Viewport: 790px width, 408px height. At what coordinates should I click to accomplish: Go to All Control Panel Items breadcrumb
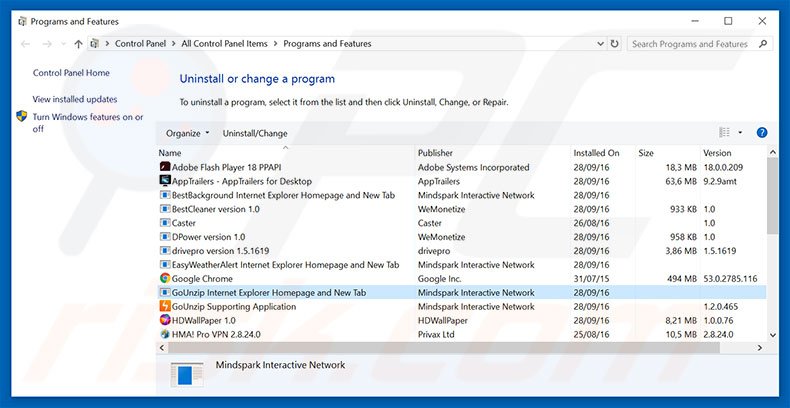224,44
